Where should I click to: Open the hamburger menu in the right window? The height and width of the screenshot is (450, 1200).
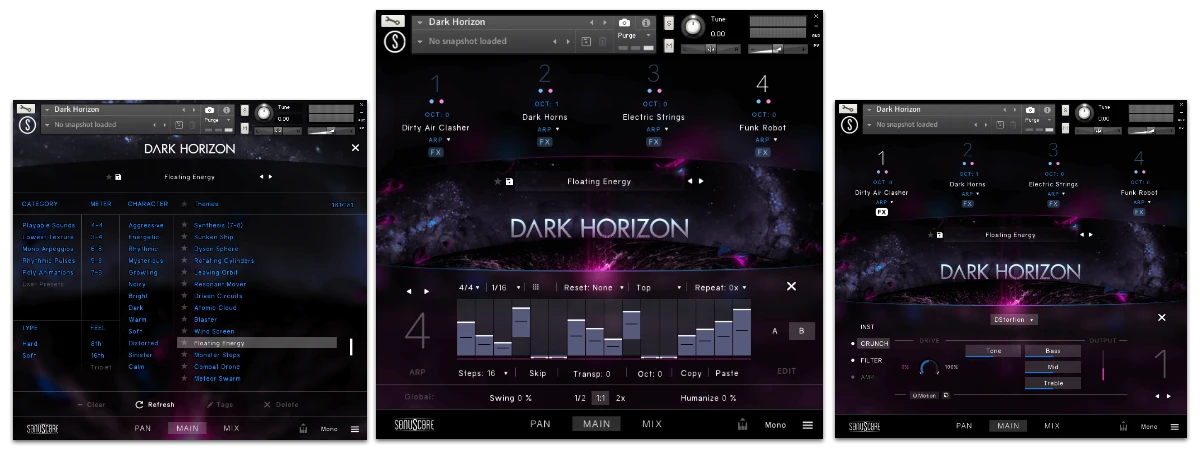tap(1177, 427)
